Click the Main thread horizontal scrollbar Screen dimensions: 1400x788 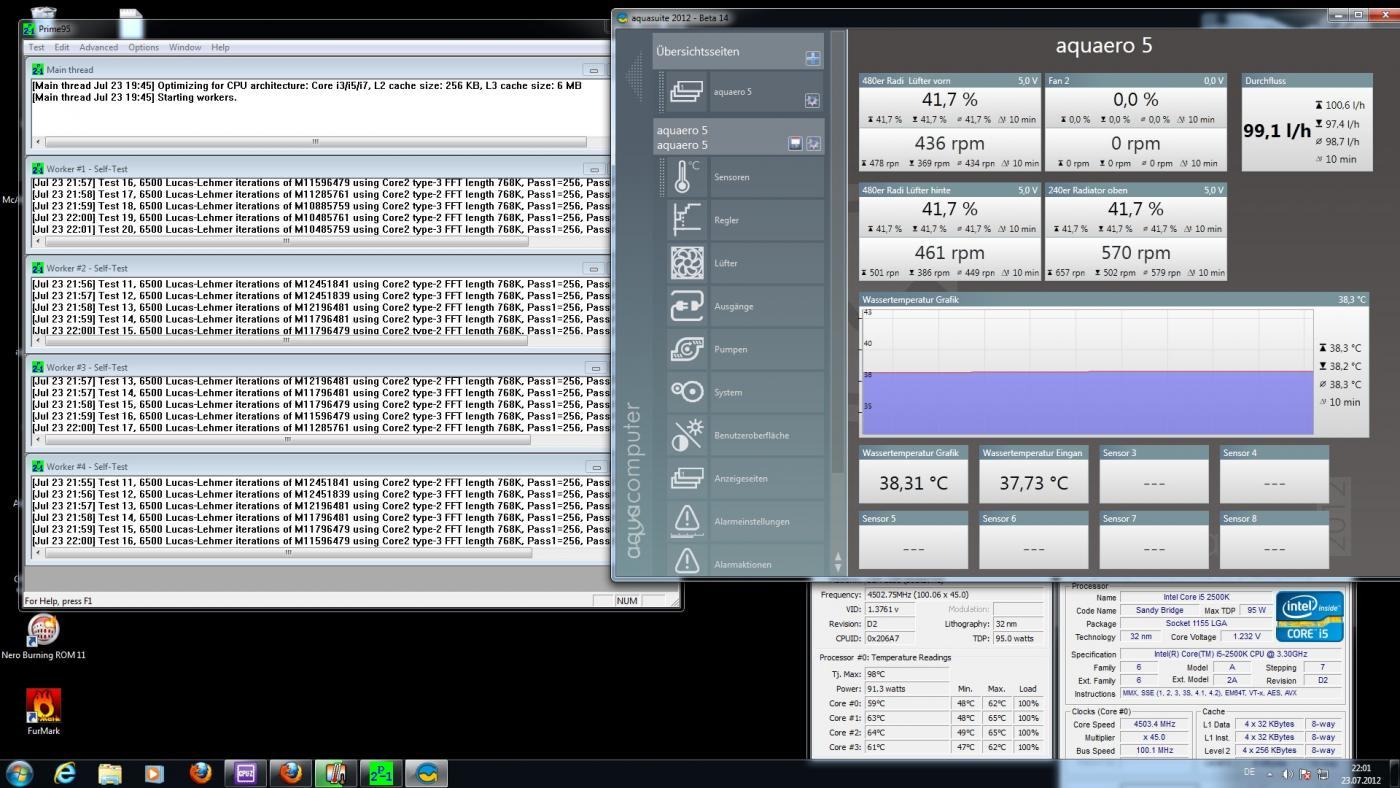pos(316,141)
